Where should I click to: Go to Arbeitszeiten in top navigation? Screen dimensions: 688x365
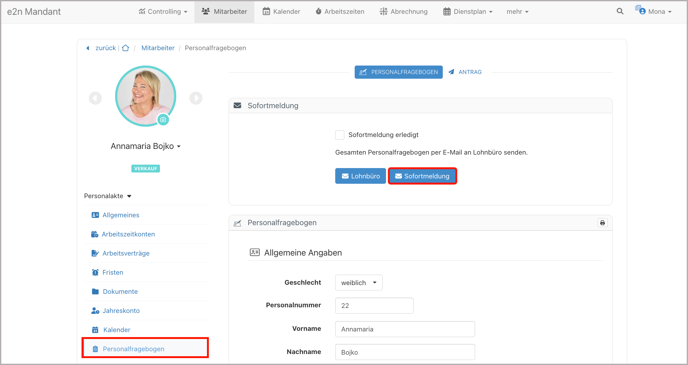pos(340,12)
